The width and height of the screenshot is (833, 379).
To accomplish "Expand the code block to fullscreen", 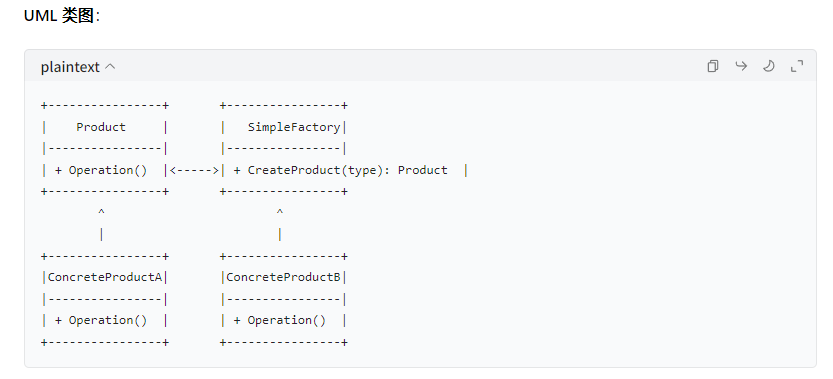I will [797, 66].
